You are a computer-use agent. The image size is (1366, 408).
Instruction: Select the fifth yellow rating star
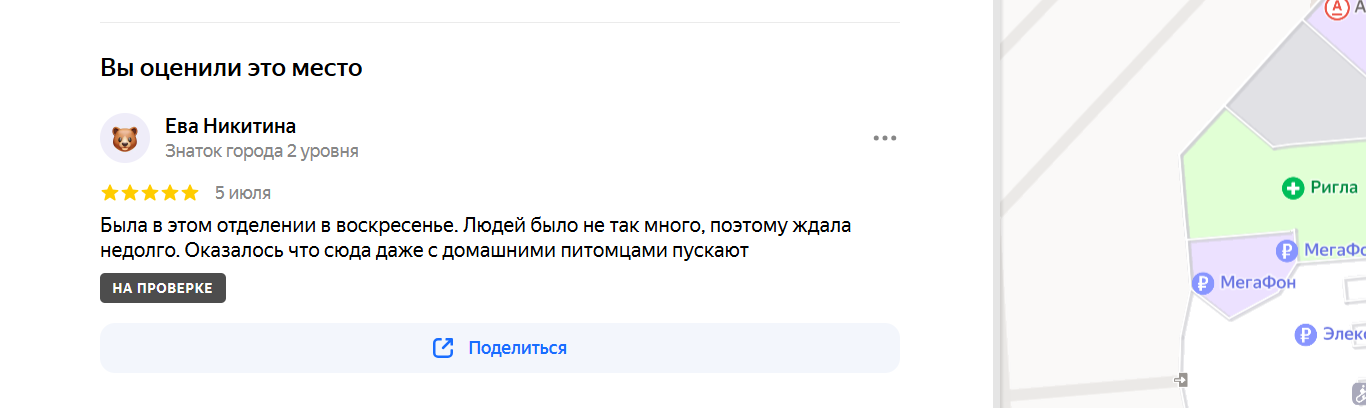click(190, 192)
